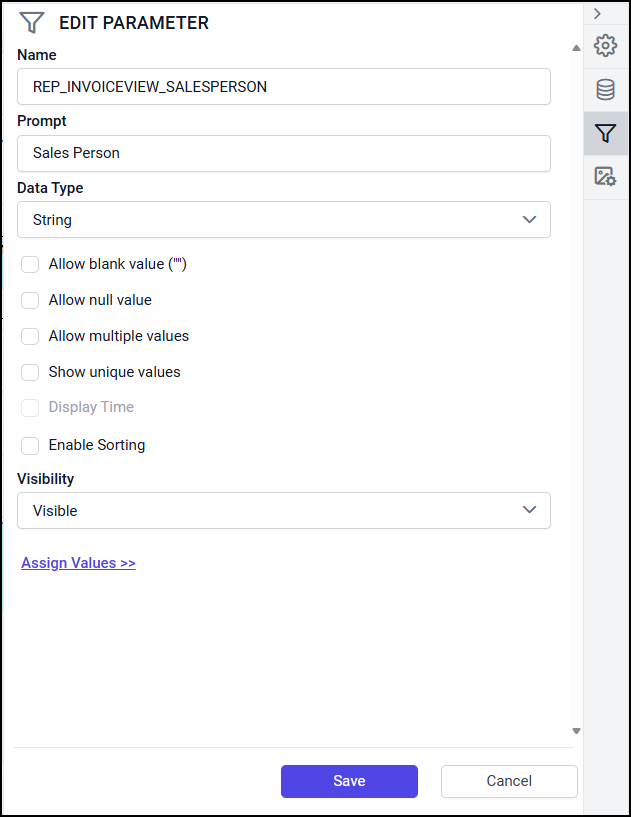Viewport: 631px width, 817px height.
Task: Open the properties gear icon in sidebar
Action: coord(605,46)
